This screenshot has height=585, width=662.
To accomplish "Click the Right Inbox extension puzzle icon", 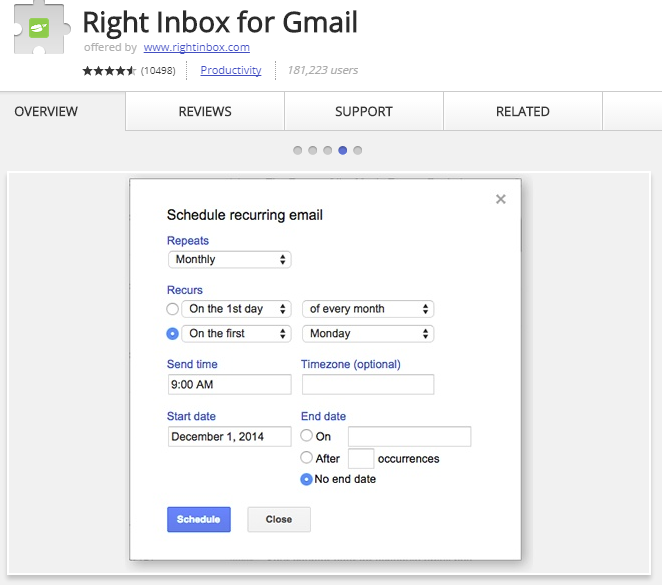I will pos(41,28).
